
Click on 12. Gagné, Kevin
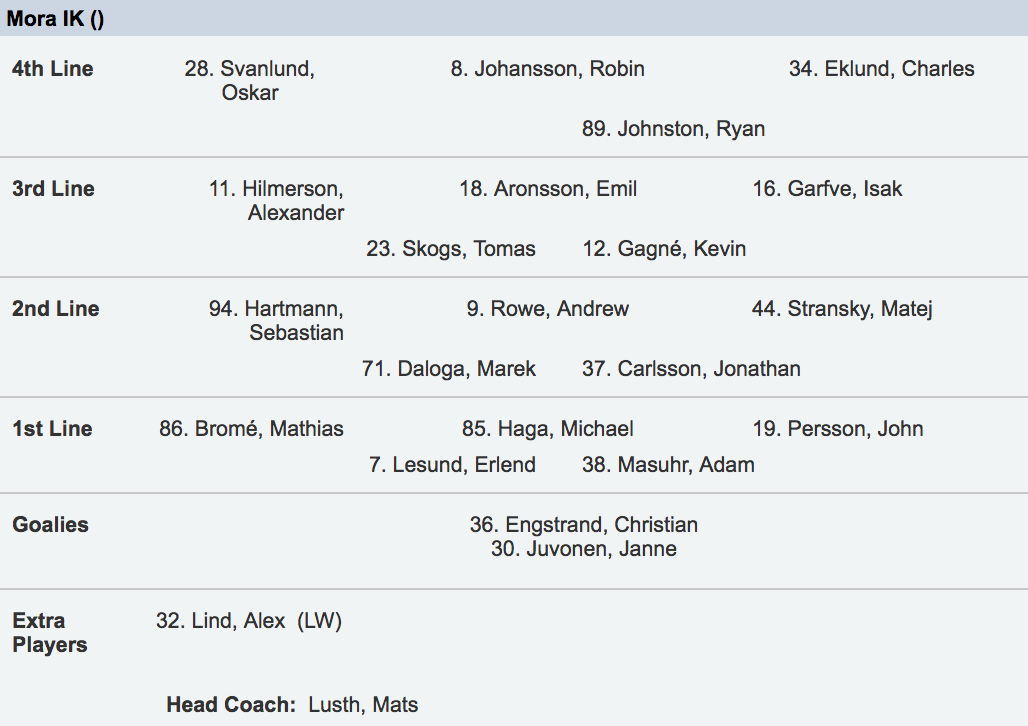pyautogui.click(x=664, y=249)
